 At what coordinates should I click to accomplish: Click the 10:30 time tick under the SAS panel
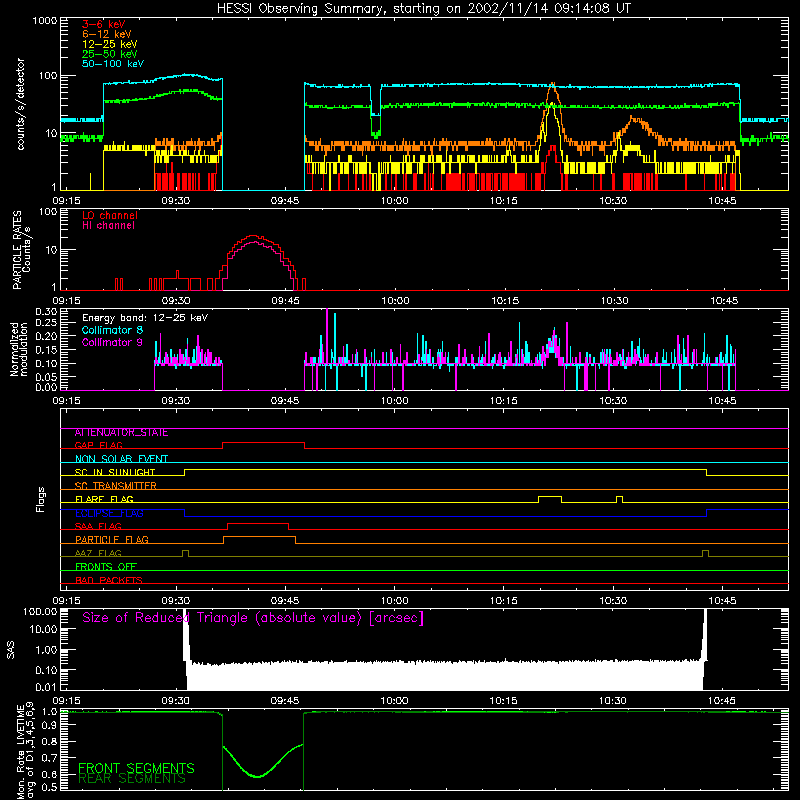pyautogui.click(x=613, y=701)
